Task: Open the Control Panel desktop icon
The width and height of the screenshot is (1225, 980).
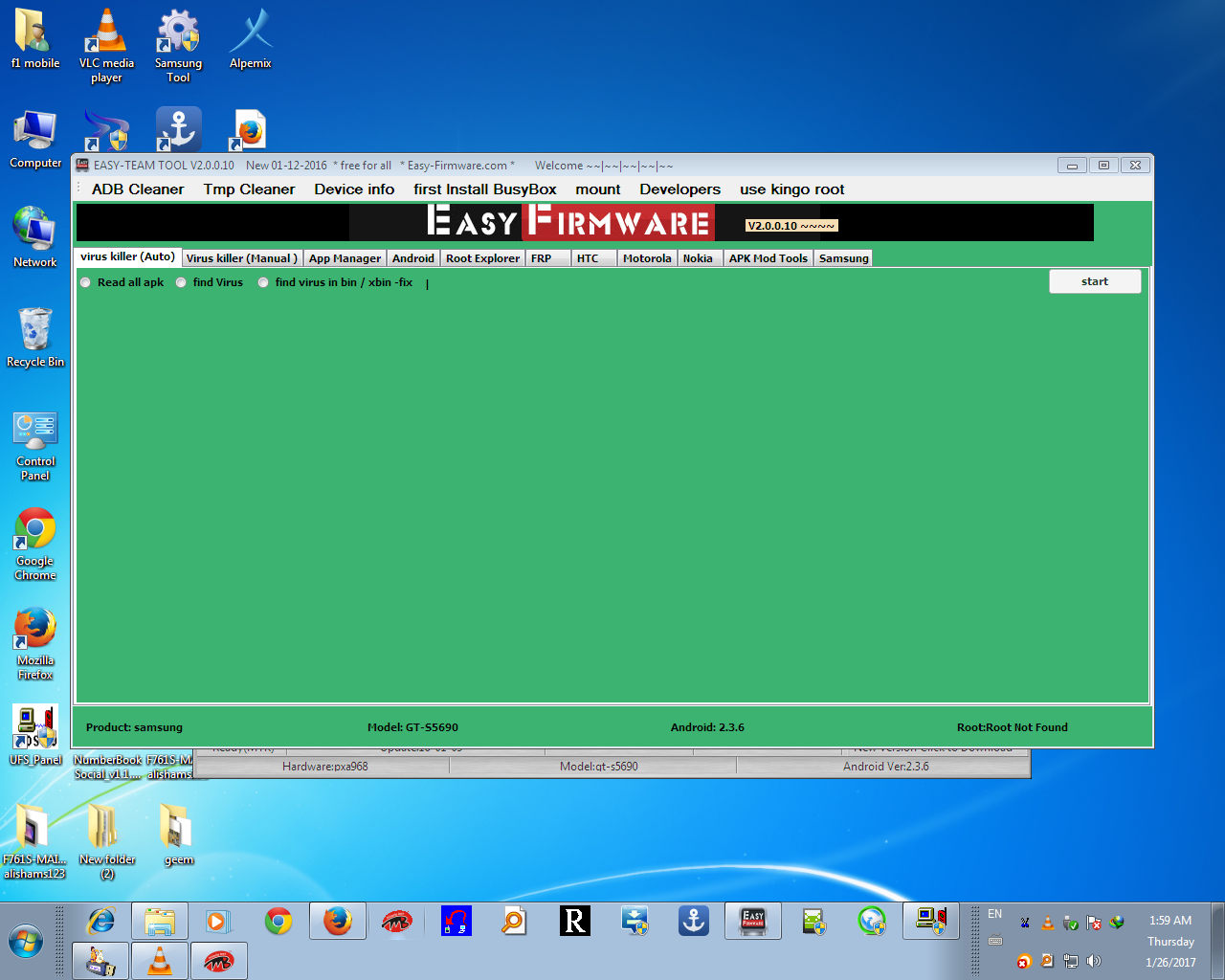Action: pyautogui.click(x=35, y=446)
